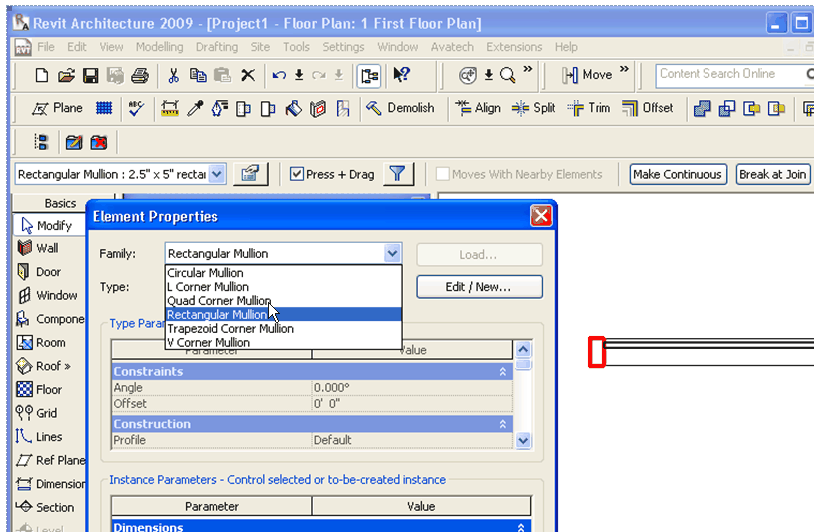
Task: Click the Make Continuous button
Action: [677, 174]
